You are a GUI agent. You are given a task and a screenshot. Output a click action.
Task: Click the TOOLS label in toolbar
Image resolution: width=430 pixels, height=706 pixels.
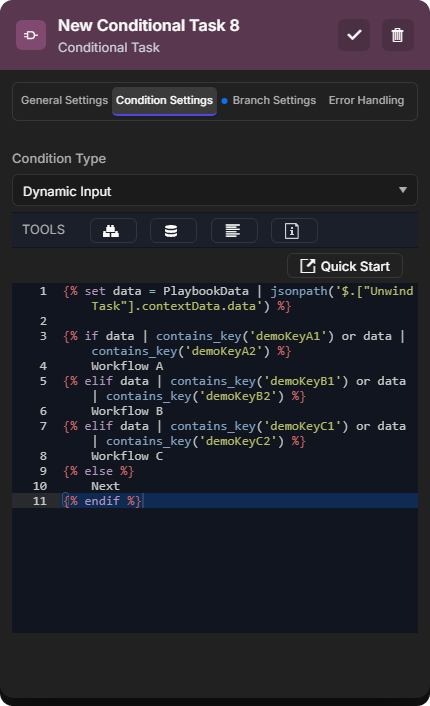point(44,230)
